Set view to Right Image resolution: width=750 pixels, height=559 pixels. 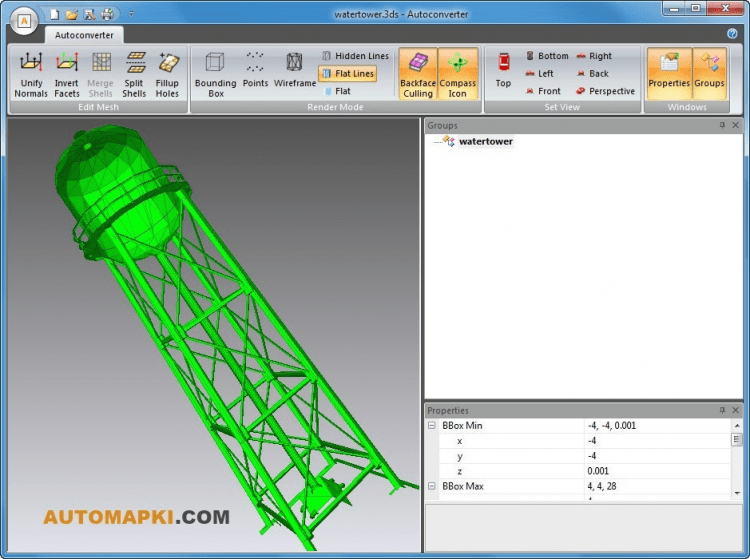(x=594, y=56)
